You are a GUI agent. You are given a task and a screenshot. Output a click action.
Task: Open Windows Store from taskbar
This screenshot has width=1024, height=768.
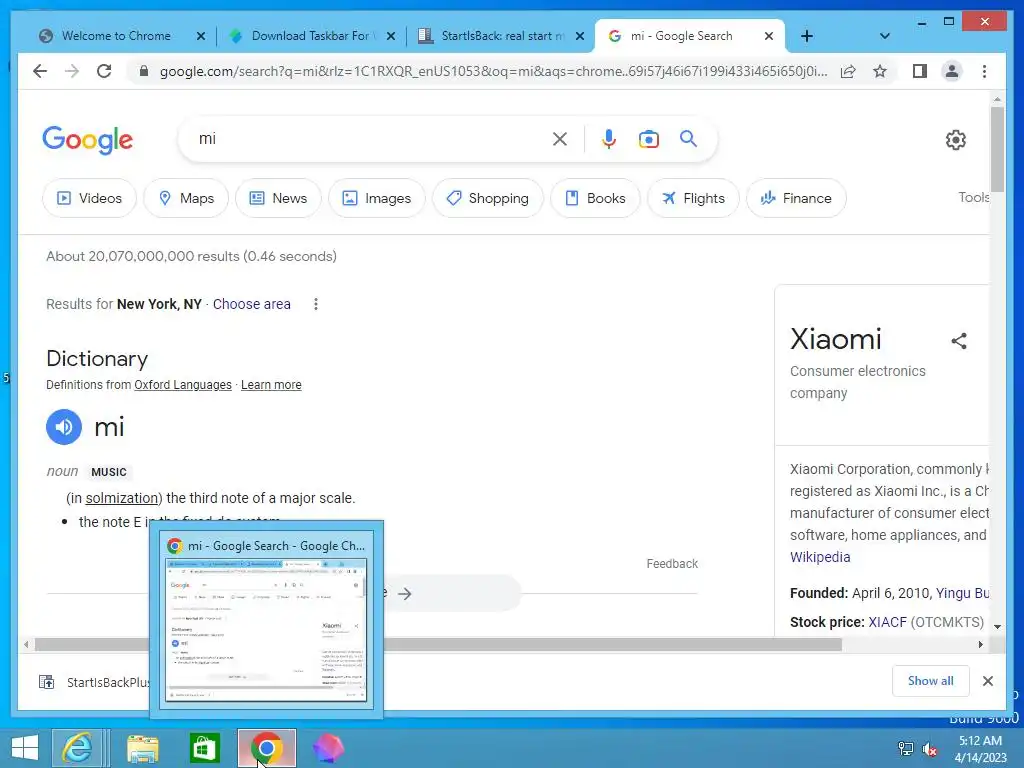coord(204,748)
